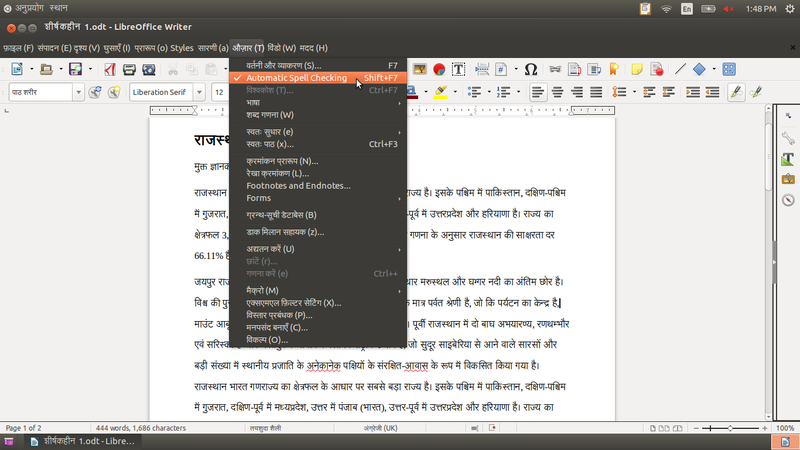Image resolution: width=800 pixels, height=450 pixels.
Task: Decrease paragraph spacing icon
Action: 668,92
